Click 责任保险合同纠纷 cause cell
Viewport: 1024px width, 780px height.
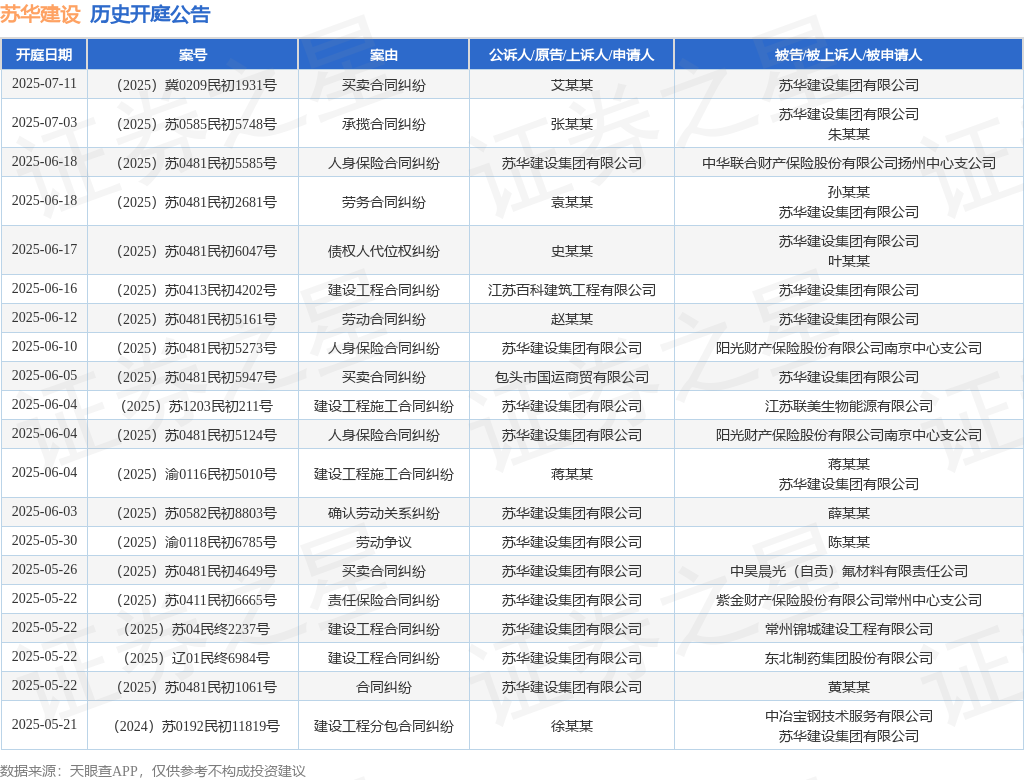click(383, 600)
